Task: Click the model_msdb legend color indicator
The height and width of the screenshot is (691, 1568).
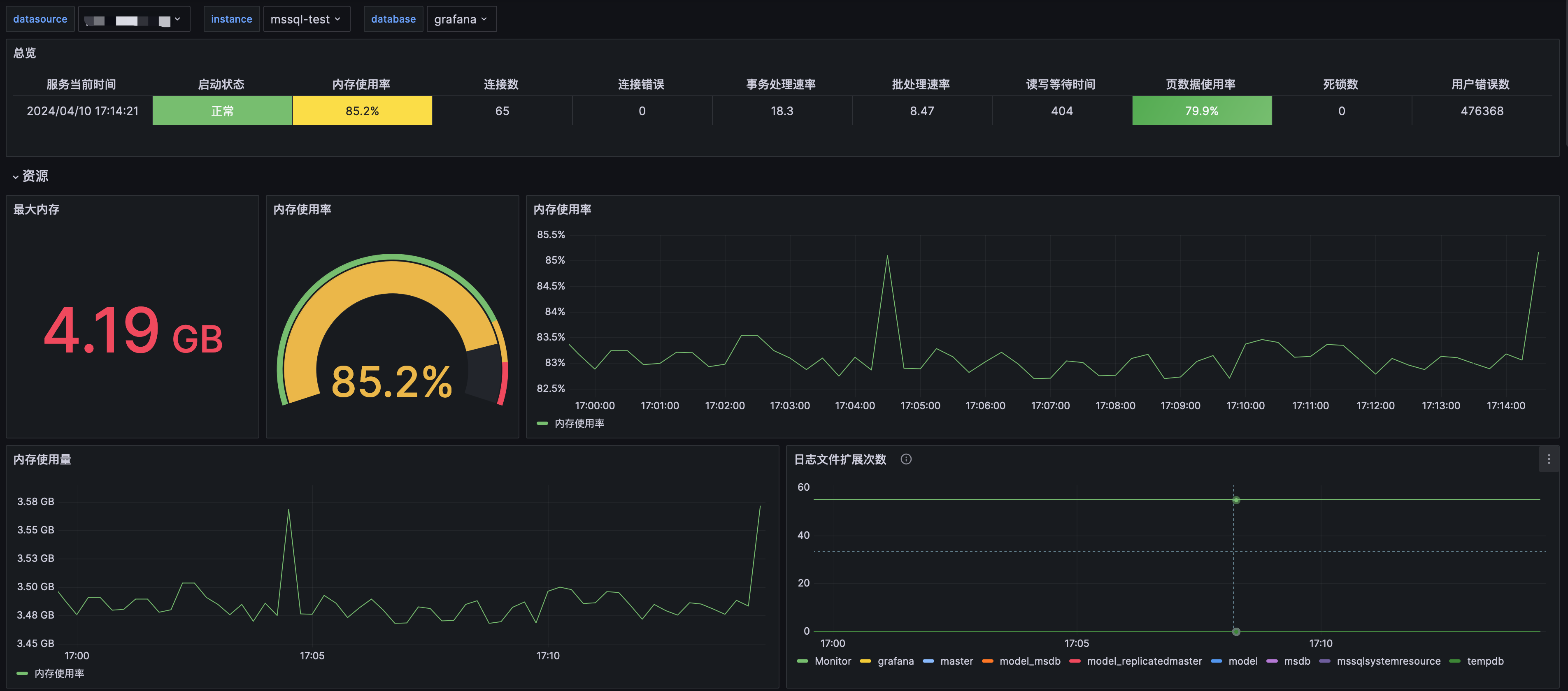Action: 987,661
